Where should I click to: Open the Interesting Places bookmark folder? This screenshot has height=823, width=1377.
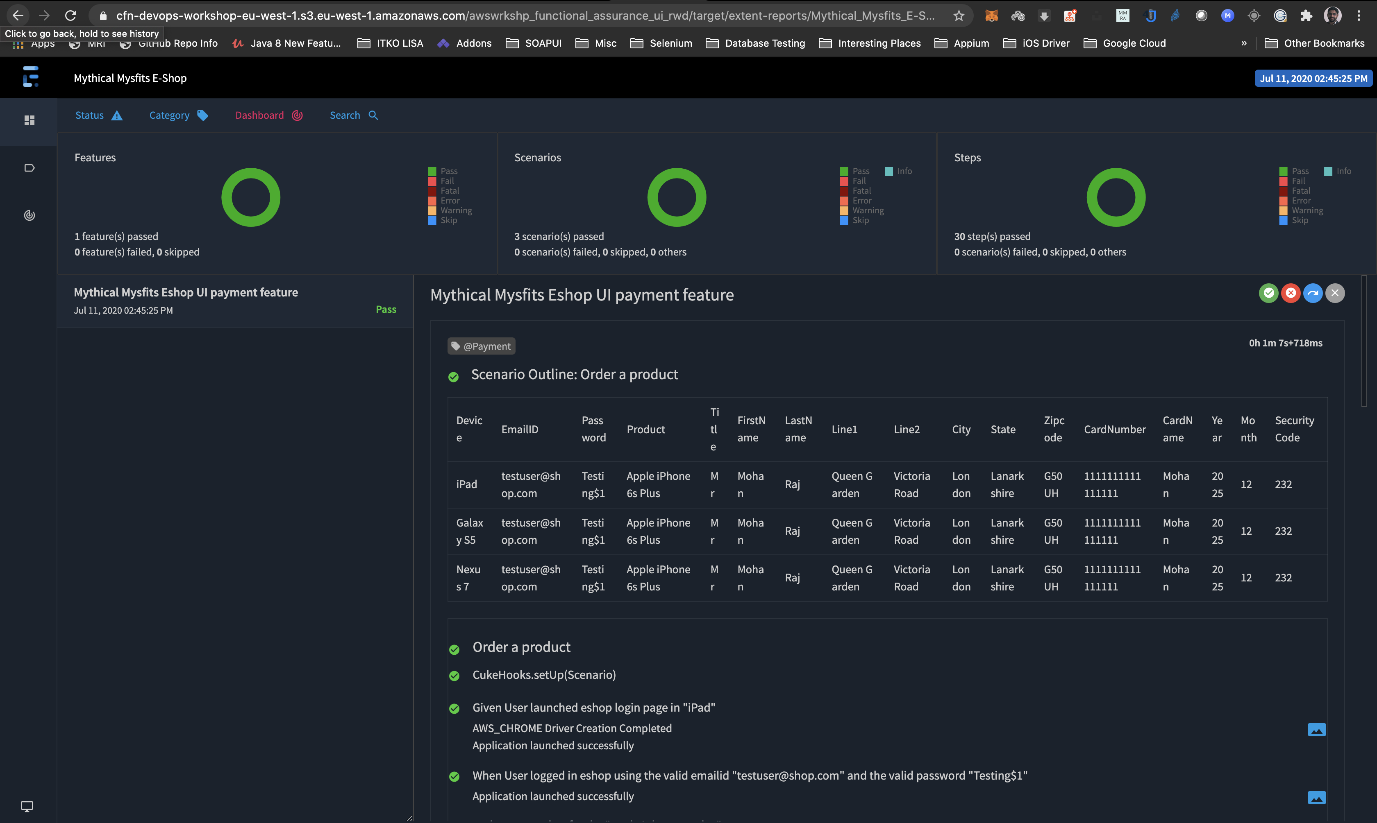(x=870, y=43)
